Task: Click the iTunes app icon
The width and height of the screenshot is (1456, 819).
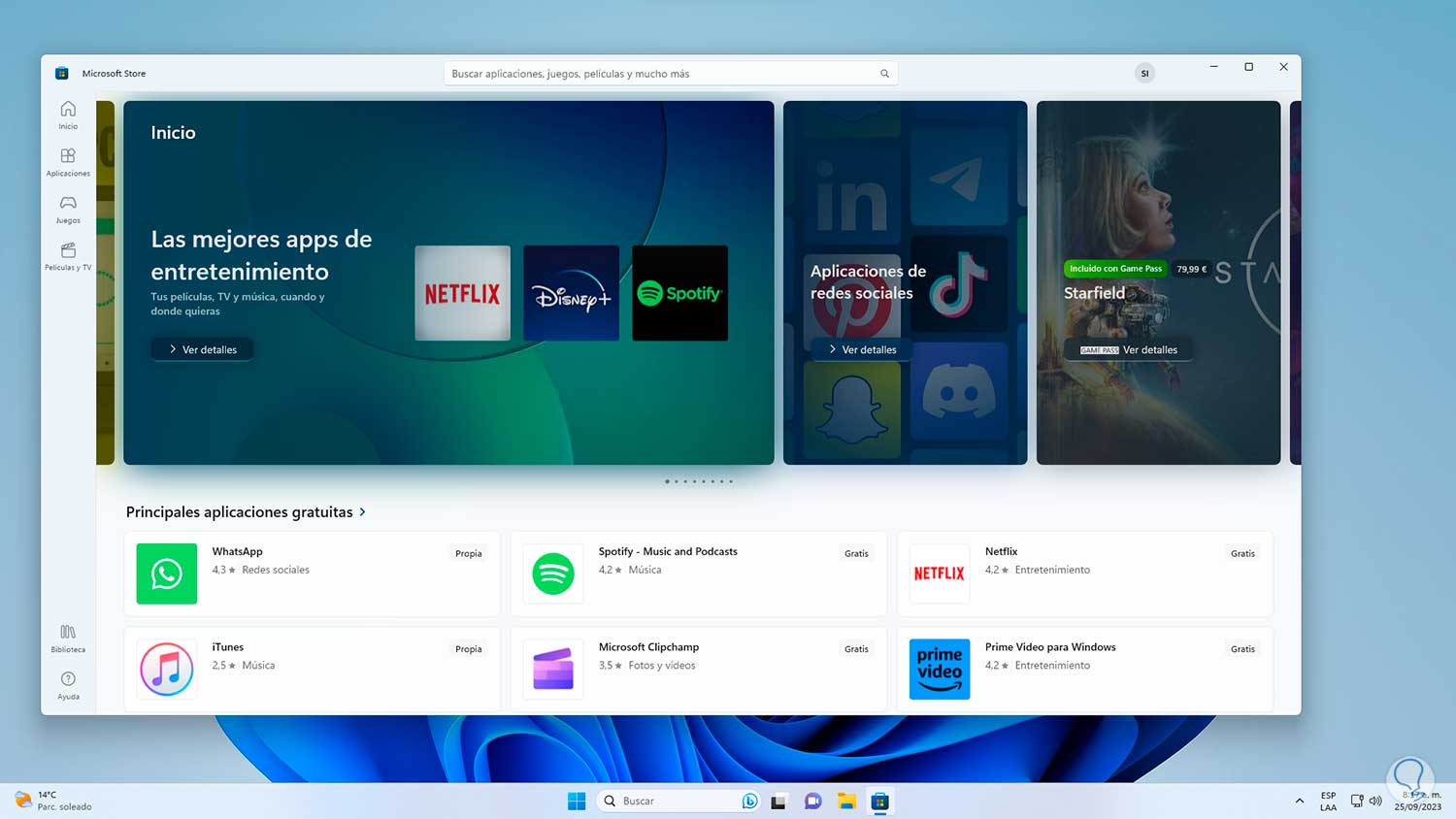Action: [x=167, y=669]
